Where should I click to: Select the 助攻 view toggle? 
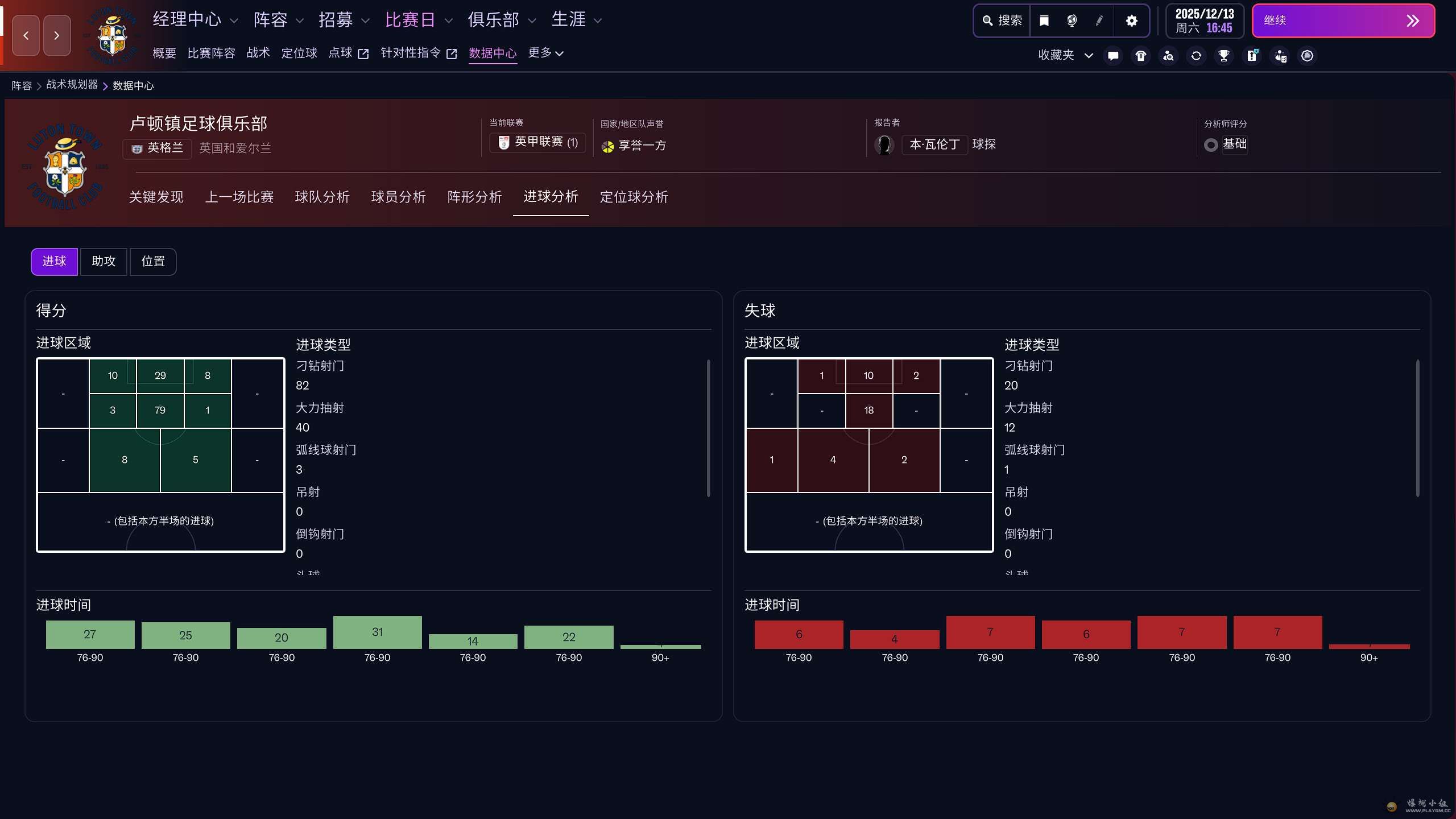pos(104,262)
